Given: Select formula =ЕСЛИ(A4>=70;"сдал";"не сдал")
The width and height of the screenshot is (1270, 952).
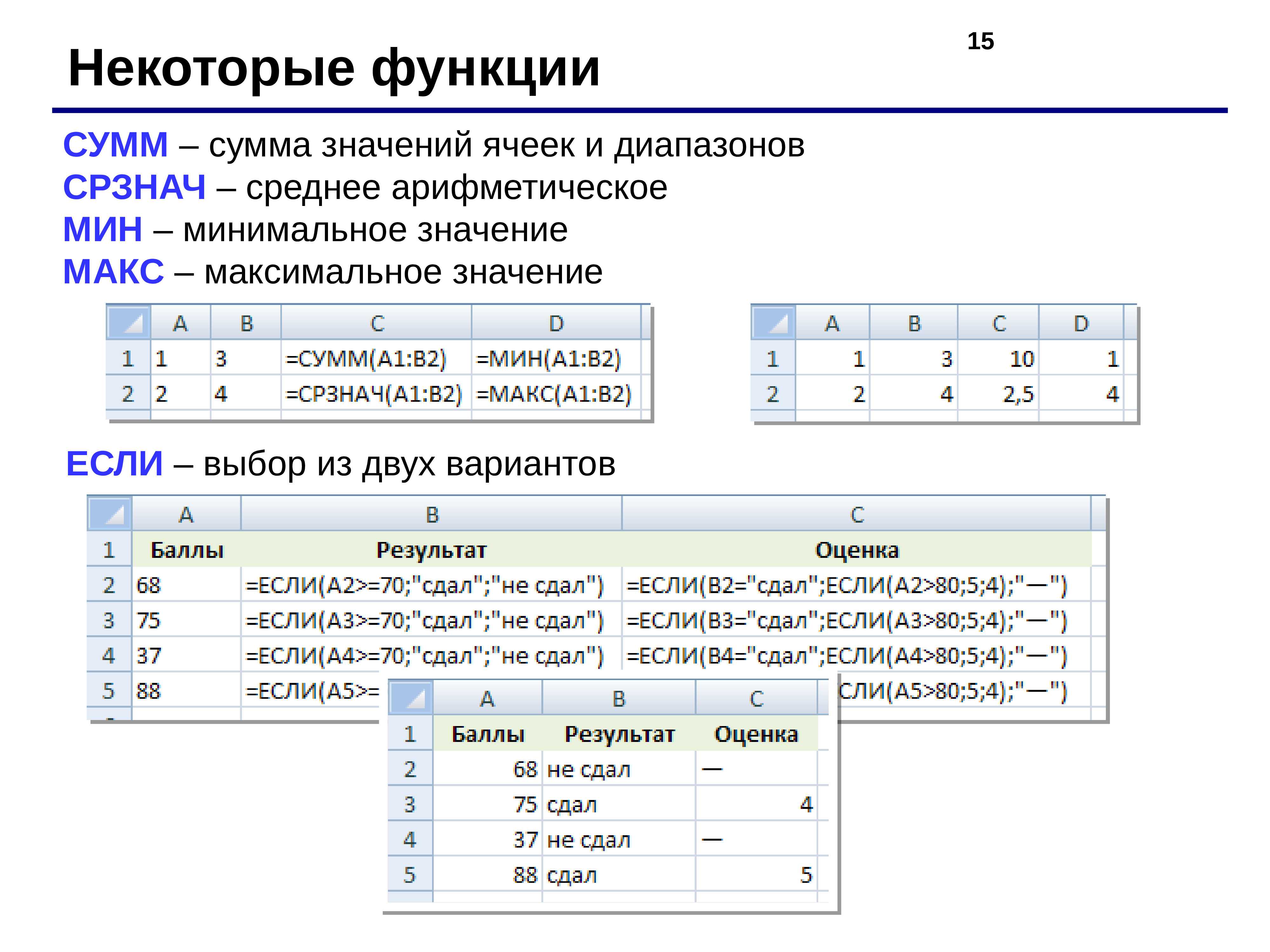Looking at the screenshot, I should 431,655.
